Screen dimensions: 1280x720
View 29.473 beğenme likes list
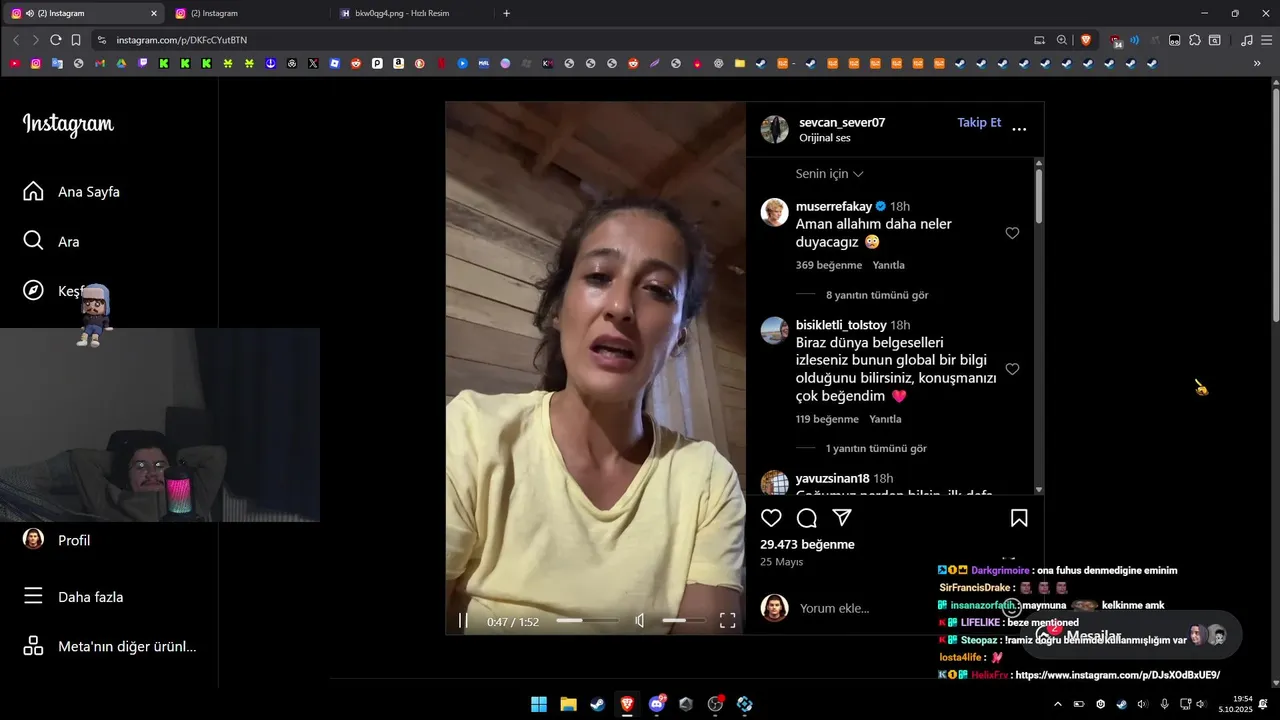tap(807, 544)
